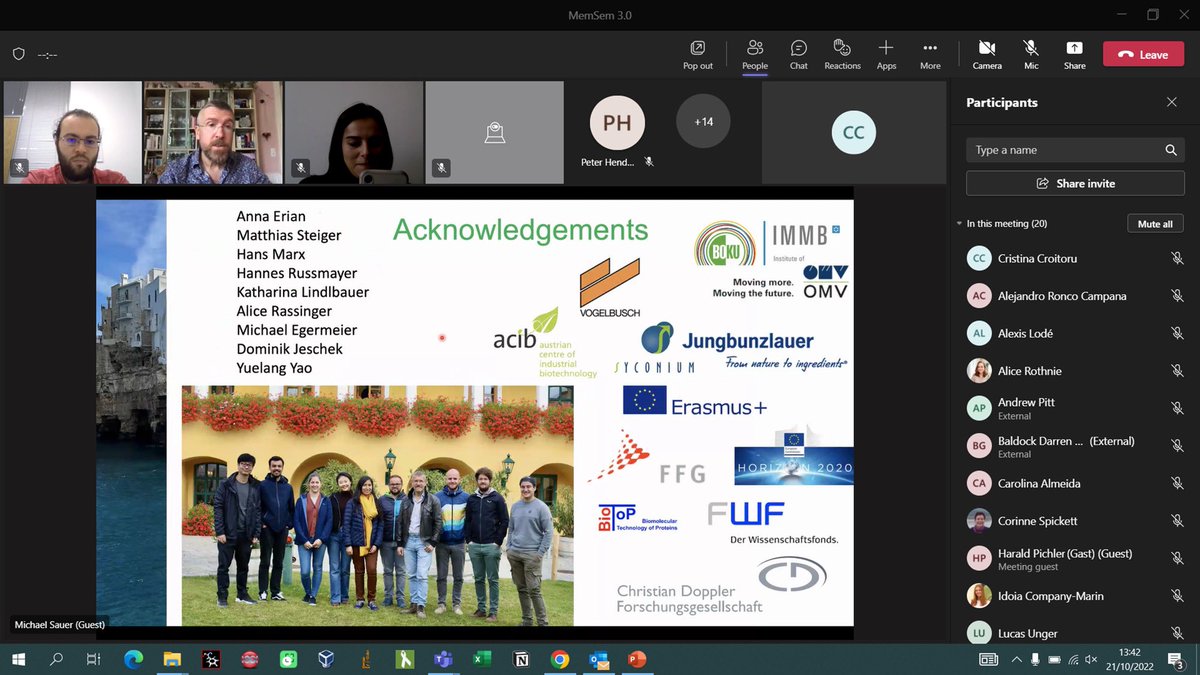Show the +14 more participants
The image size is (1200, 675).
703,122
